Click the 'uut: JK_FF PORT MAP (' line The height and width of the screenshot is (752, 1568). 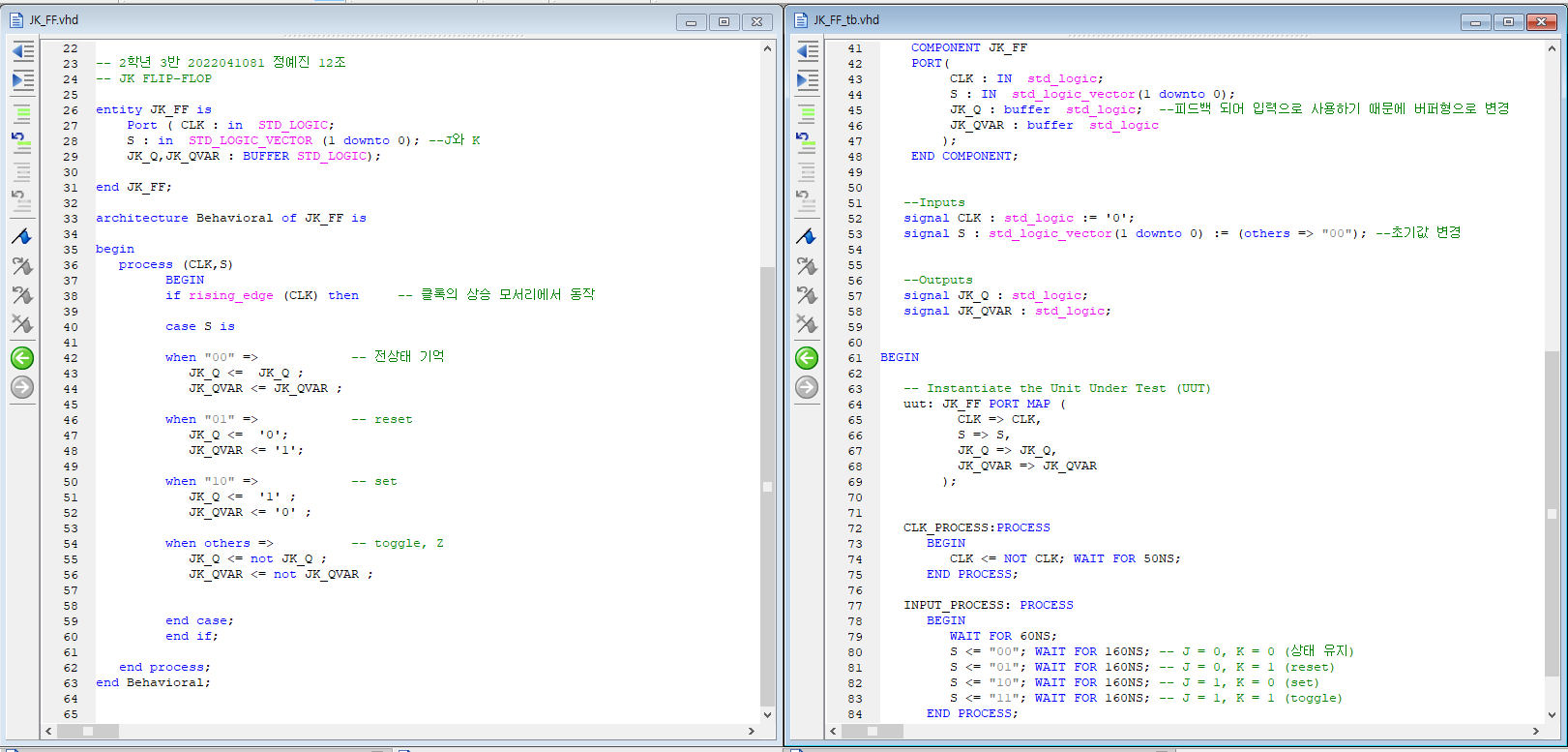coord(985,405)
